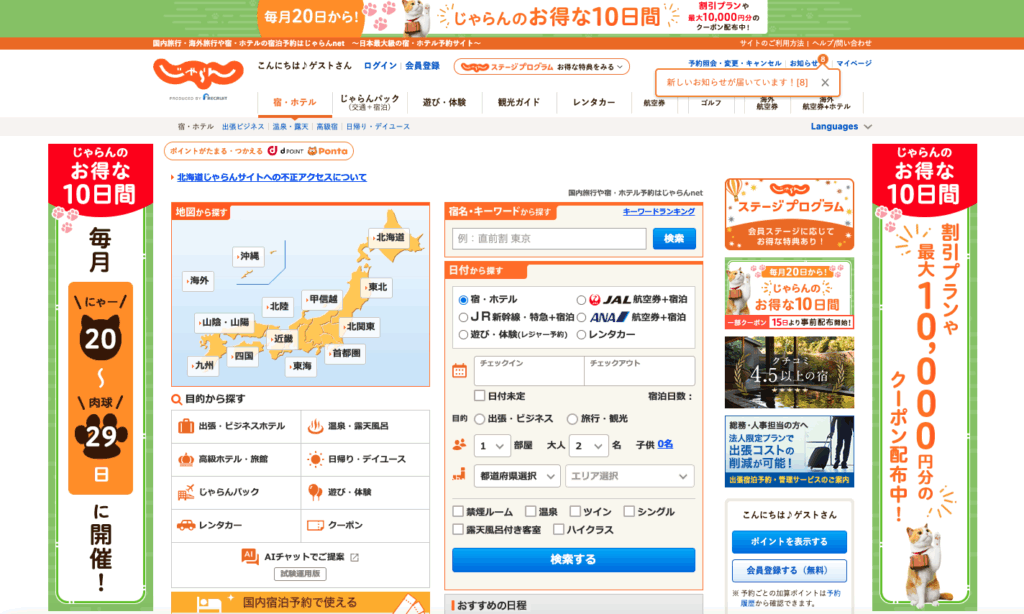Click the Jalan Pack plane-and-bed icon
This screenshot has height=614, width=1024.
coord(186,493)
